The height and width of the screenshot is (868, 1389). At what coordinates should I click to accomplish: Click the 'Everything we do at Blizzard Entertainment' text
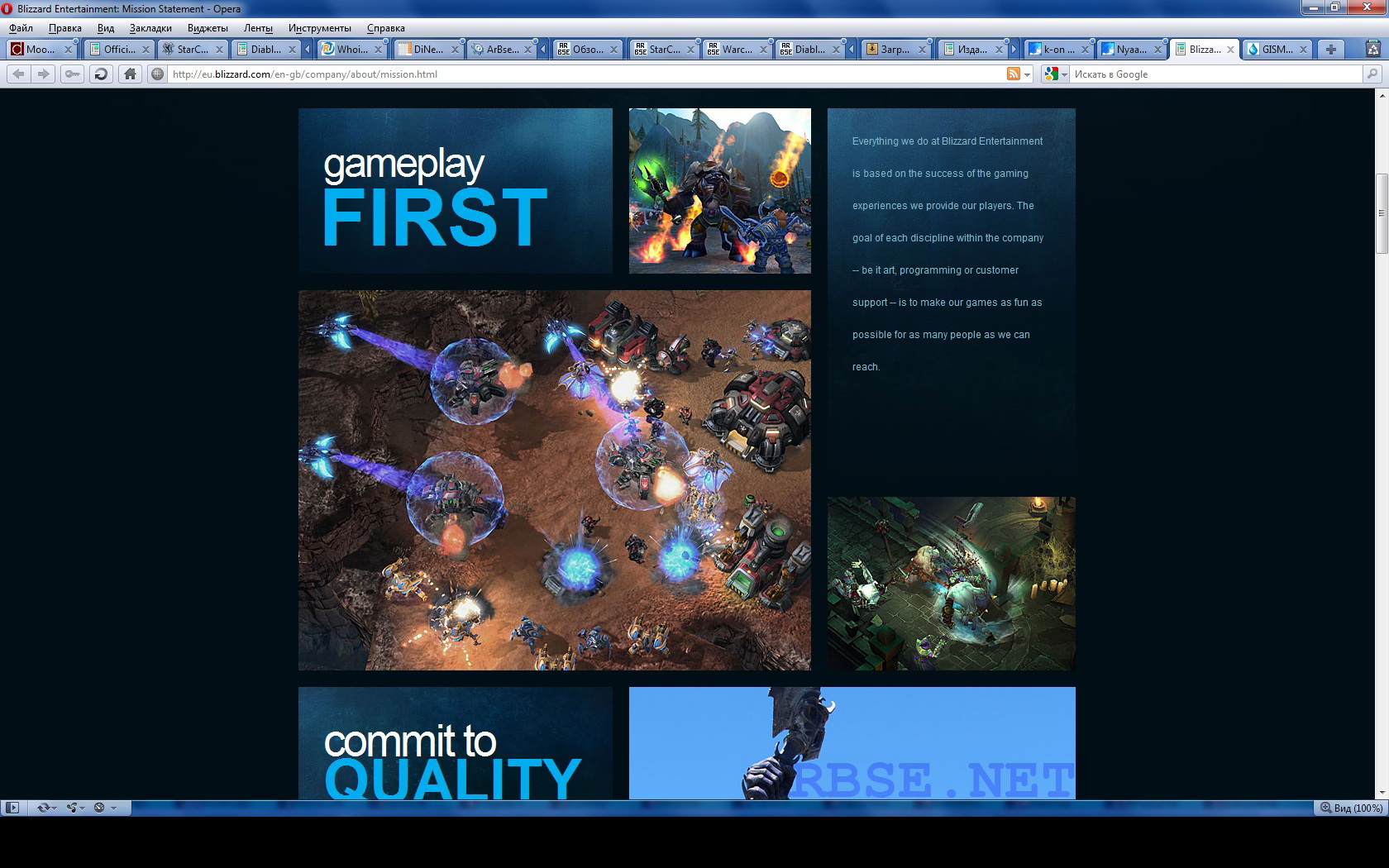[947, 141]
